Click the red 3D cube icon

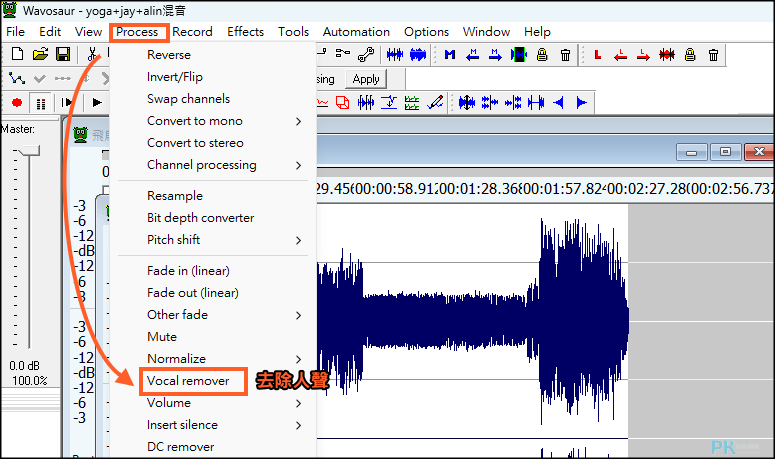tap(342, 103)
